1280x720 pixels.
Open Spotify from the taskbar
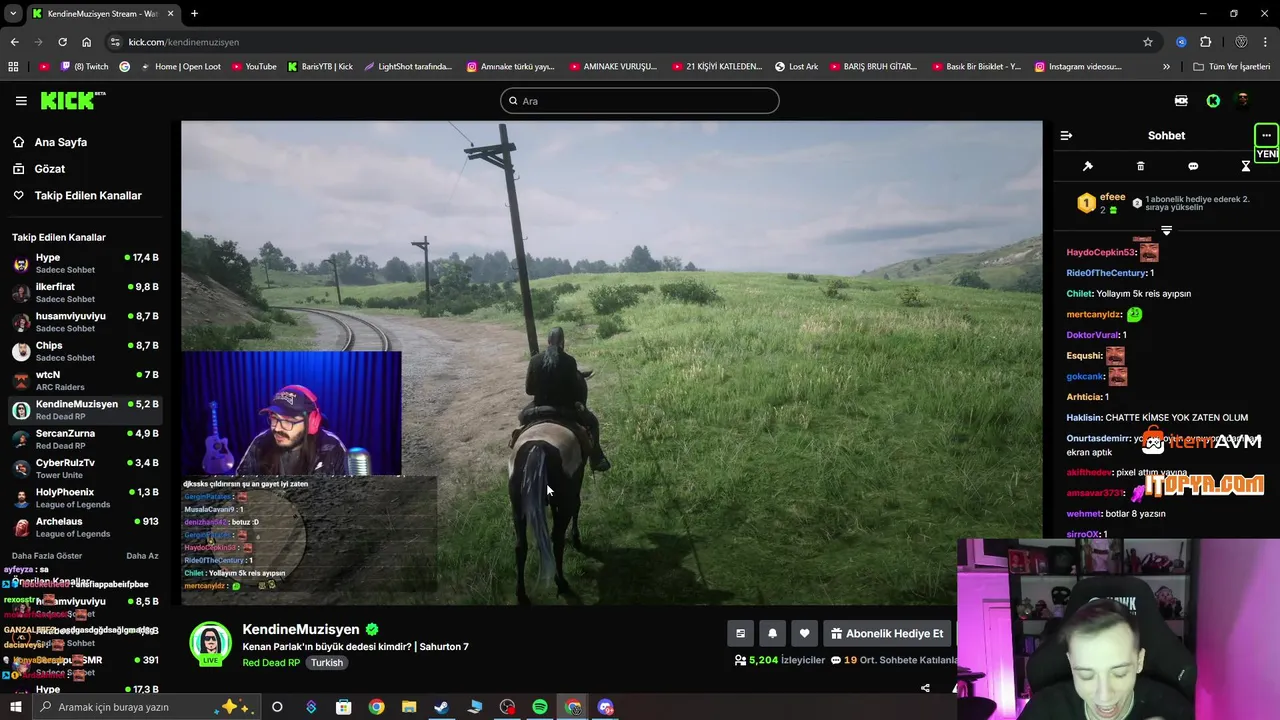[540, 707]
